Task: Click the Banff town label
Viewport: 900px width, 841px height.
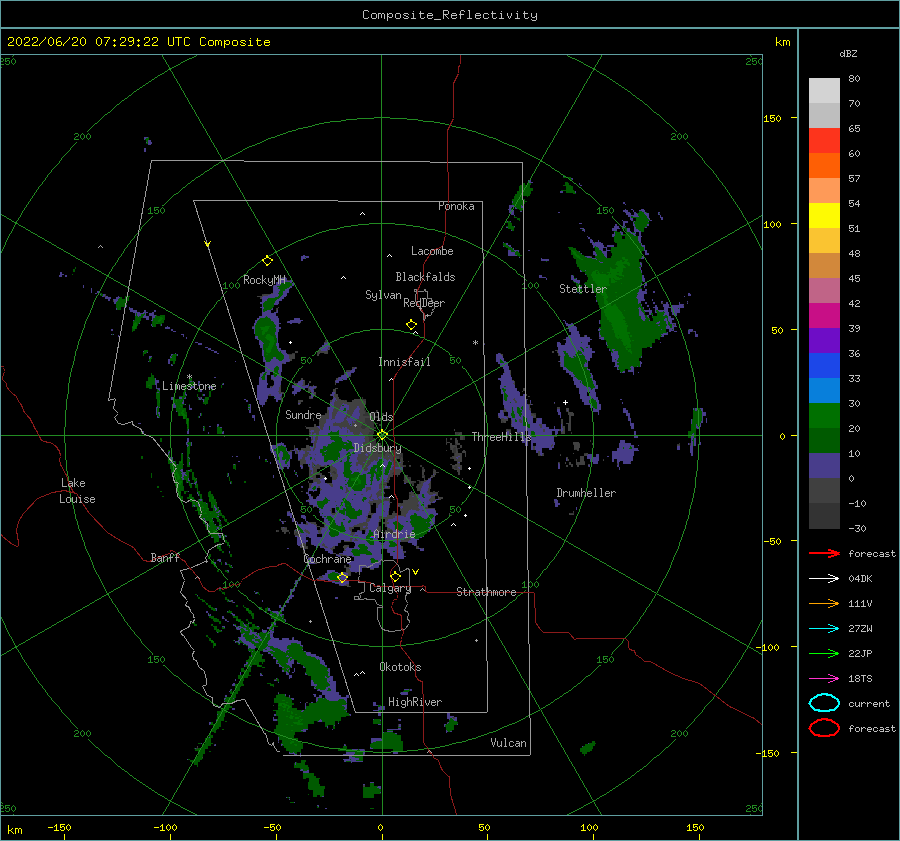Action: point(165,557)
